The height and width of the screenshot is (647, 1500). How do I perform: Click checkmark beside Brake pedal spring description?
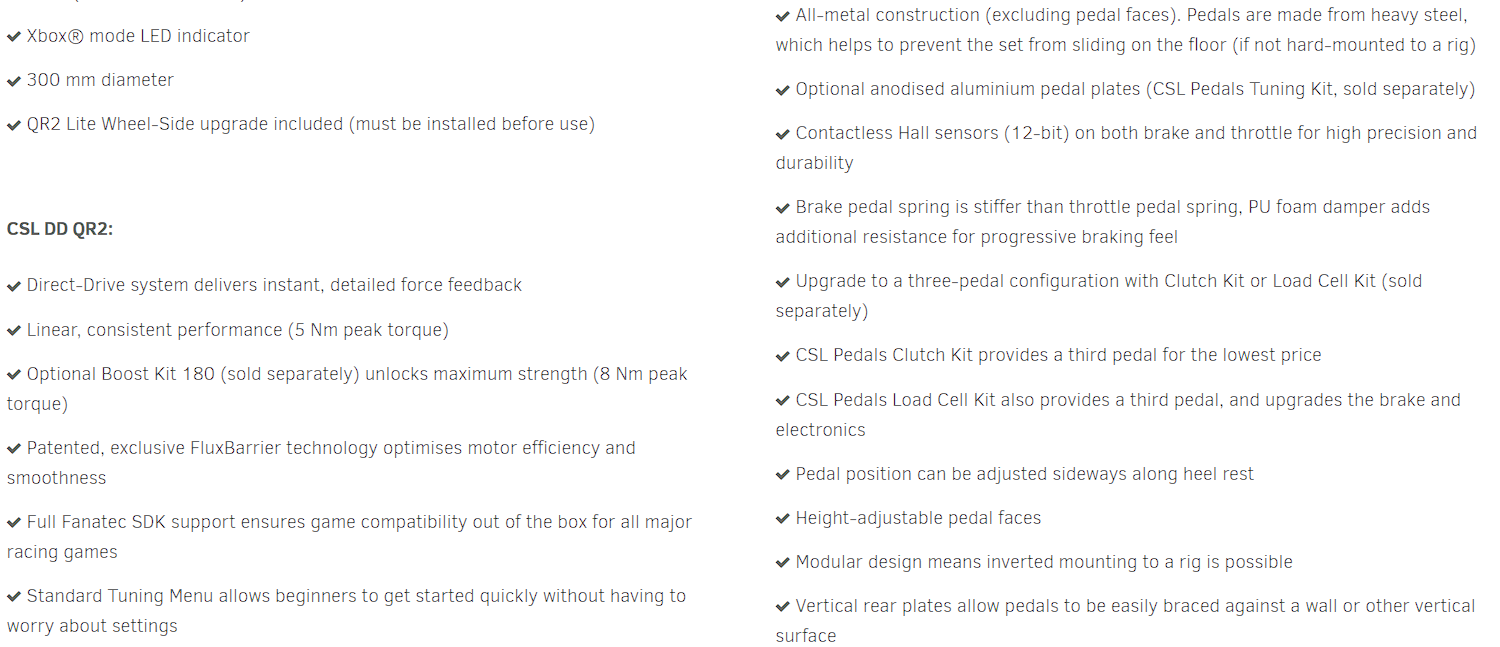(783, 208)
